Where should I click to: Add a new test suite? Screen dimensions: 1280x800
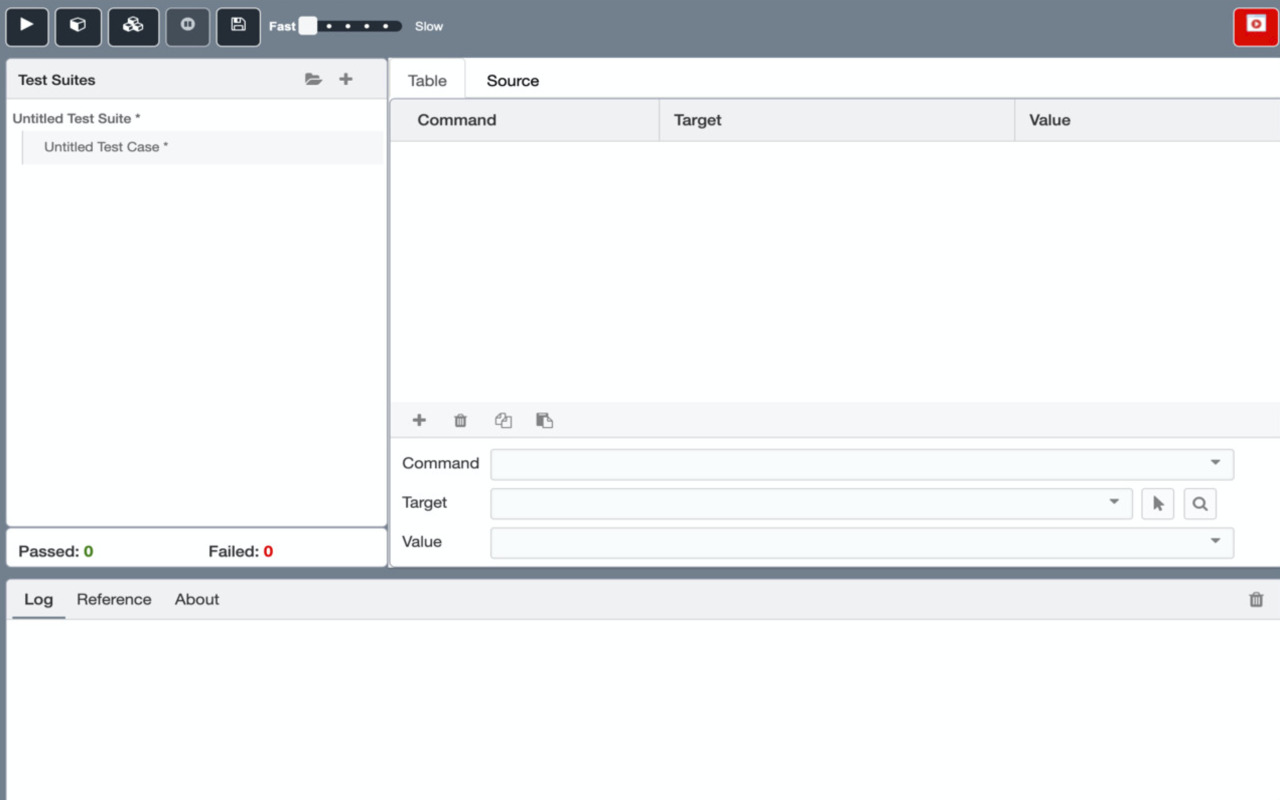(345, 79)
